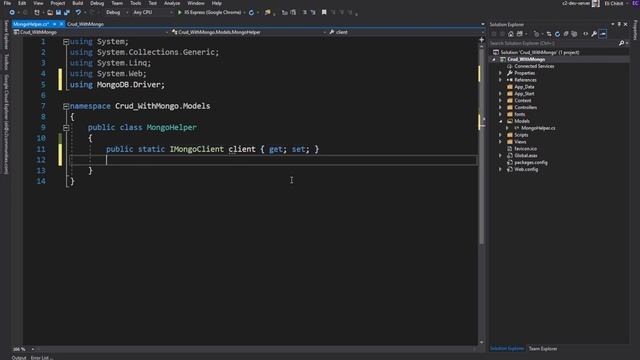Click the comment-out lines toolbar icon
Viewport: 640px width, 360px height.
[304, 13]
